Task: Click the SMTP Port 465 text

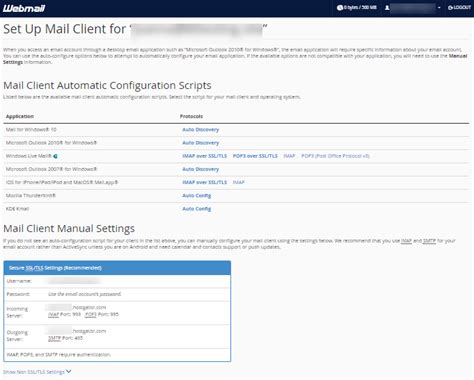Action: 65,338
